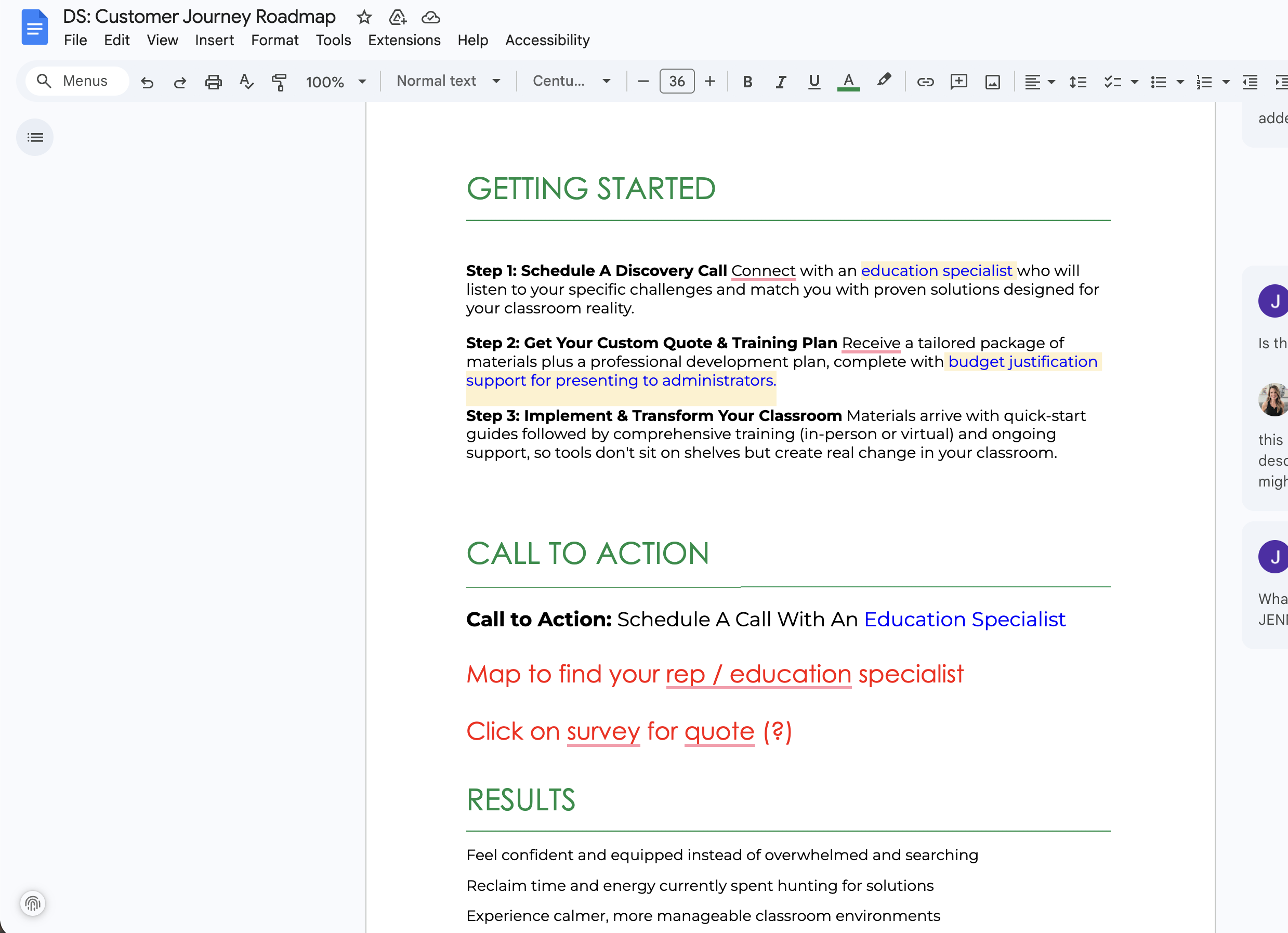Click the 'GETTING STARTED' heading
Viewport: 1288px width, 933px height.
[590, 189]
